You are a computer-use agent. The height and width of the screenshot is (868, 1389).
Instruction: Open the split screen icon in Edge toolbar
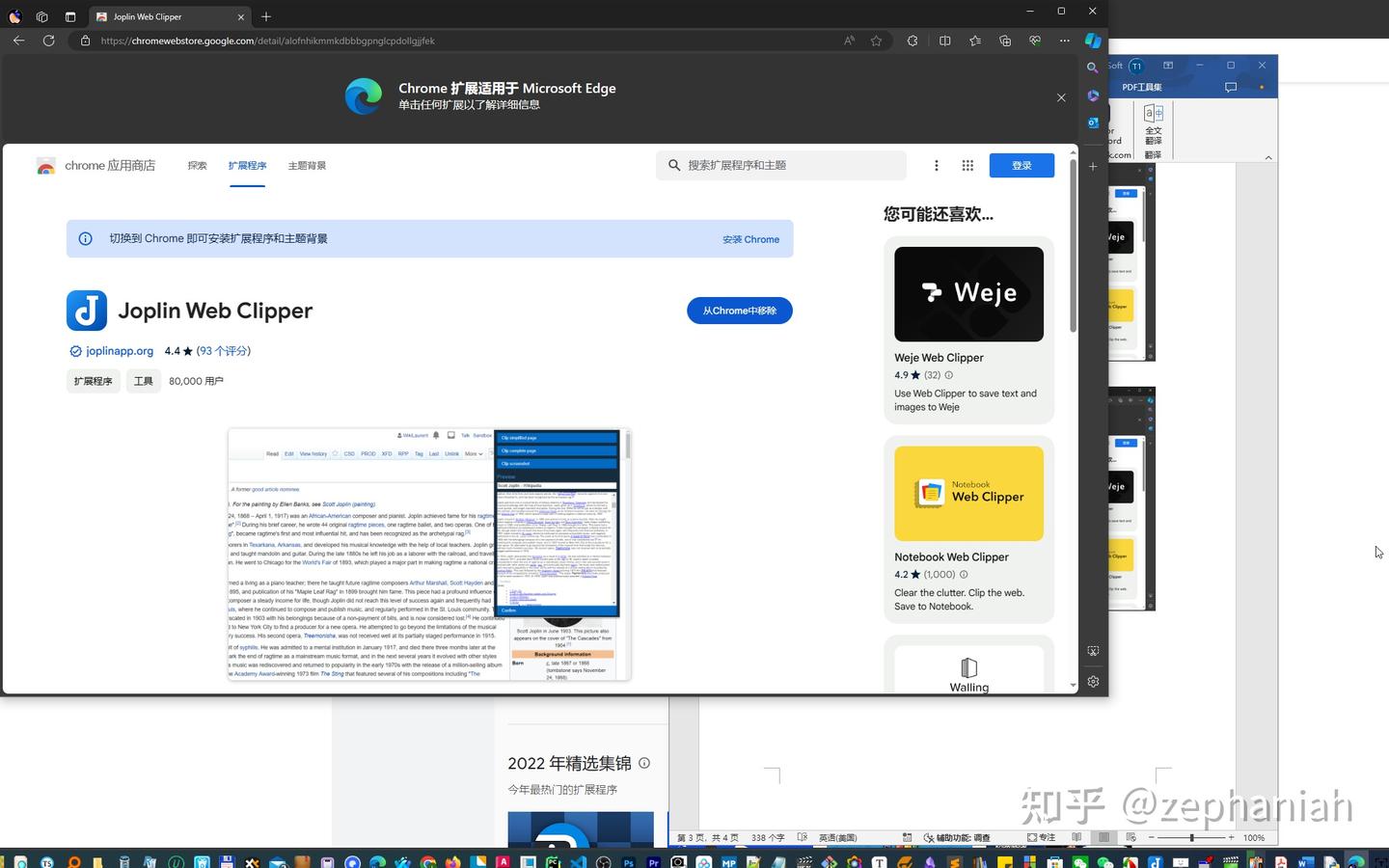945,41
